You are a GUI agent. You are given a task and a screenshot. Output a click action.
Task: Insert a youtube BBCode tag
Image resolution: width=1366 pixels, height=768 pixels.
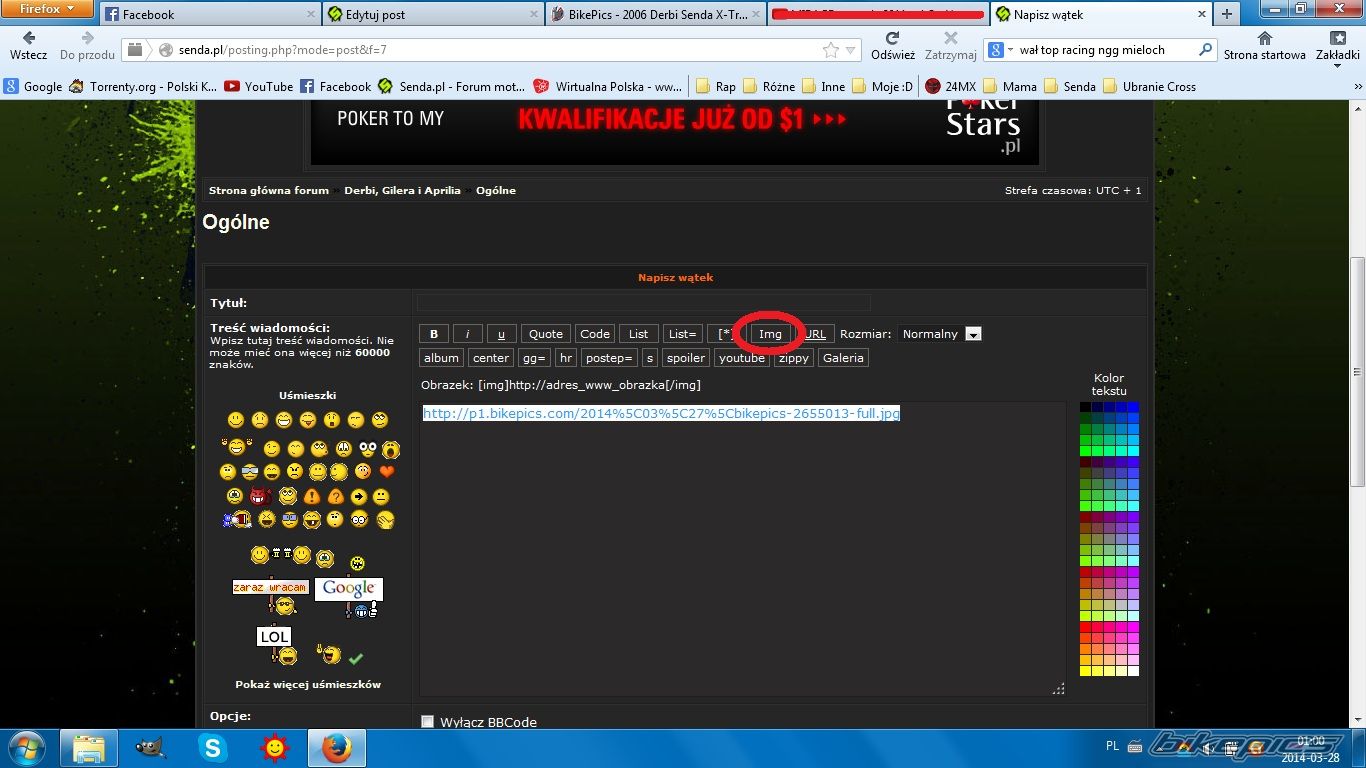click(x=742, y=358)
